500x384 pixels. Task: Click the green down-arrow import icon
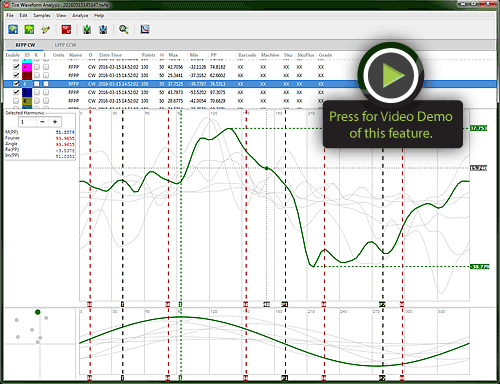[87, 29]
